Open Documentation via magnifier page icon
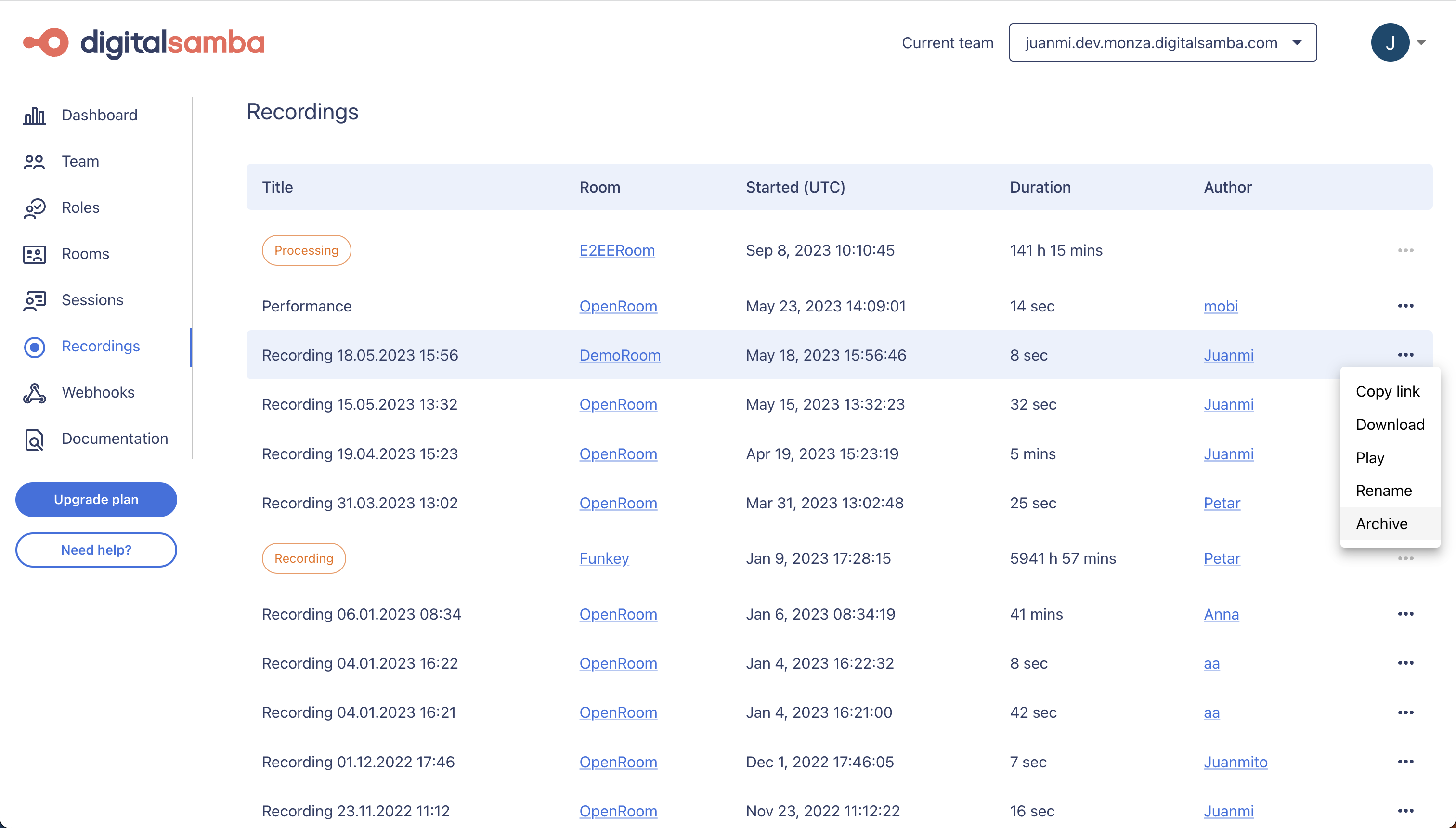 point(34,440)
